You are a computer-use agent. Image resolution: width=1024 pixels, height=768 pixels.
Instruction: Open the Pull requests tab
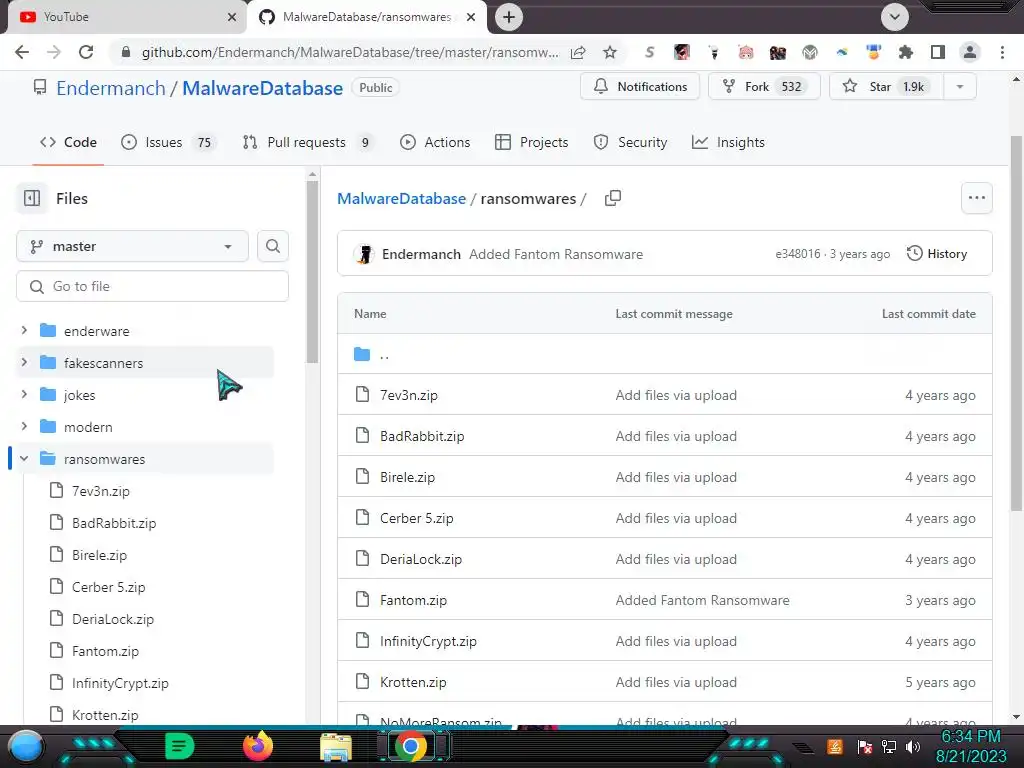tap(308, 142)
